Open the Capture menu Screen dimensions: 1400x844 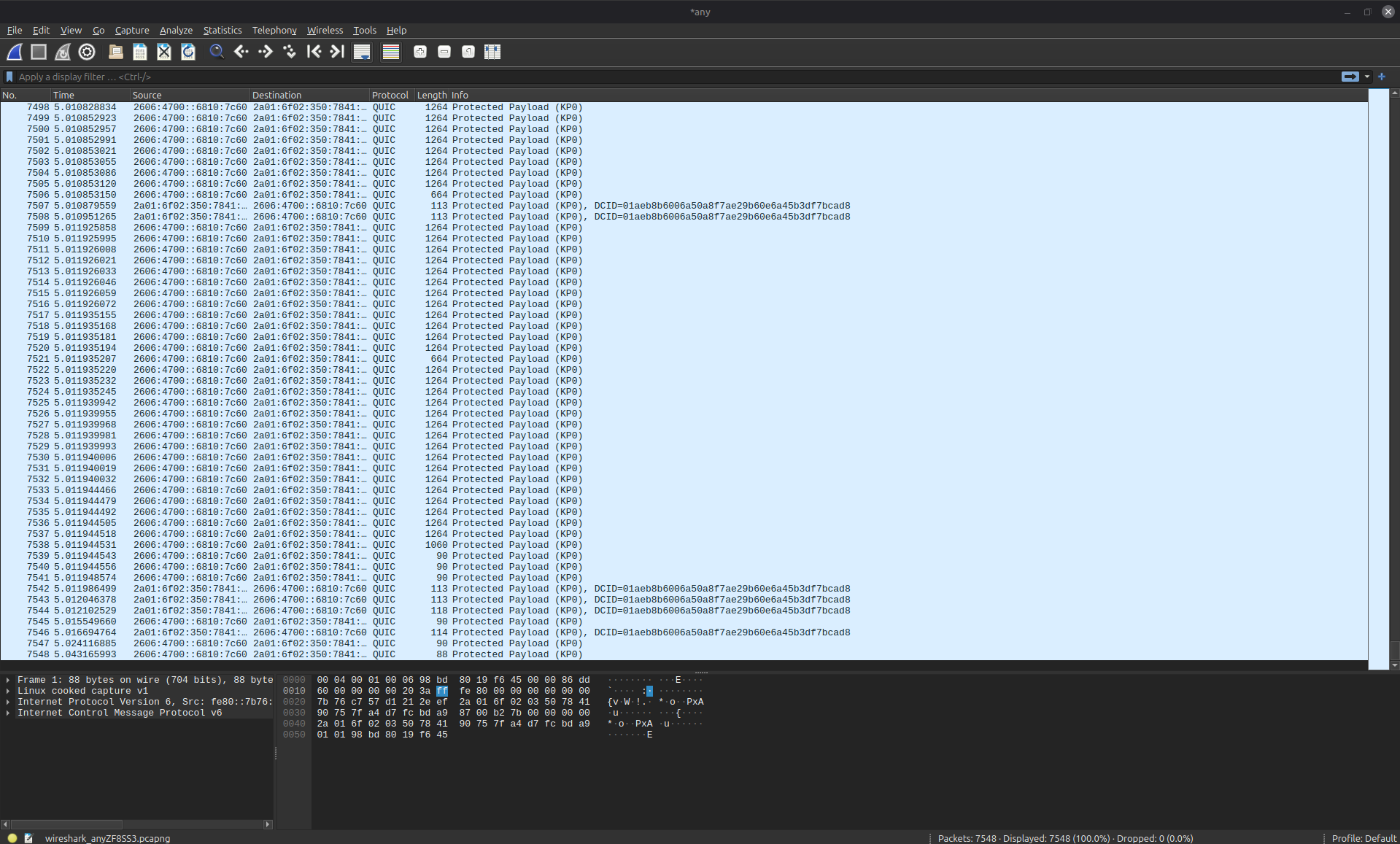tap(132, 30)
